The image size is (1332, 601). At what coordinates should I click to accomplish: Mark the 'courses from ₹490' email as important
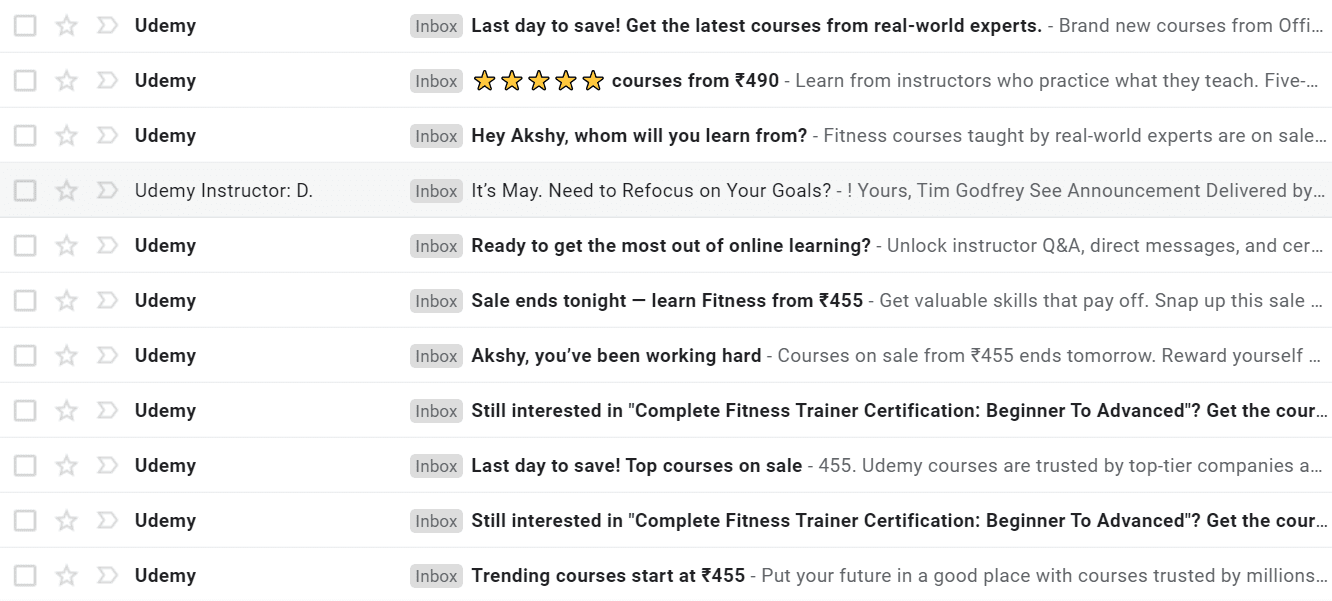point(106,81)
